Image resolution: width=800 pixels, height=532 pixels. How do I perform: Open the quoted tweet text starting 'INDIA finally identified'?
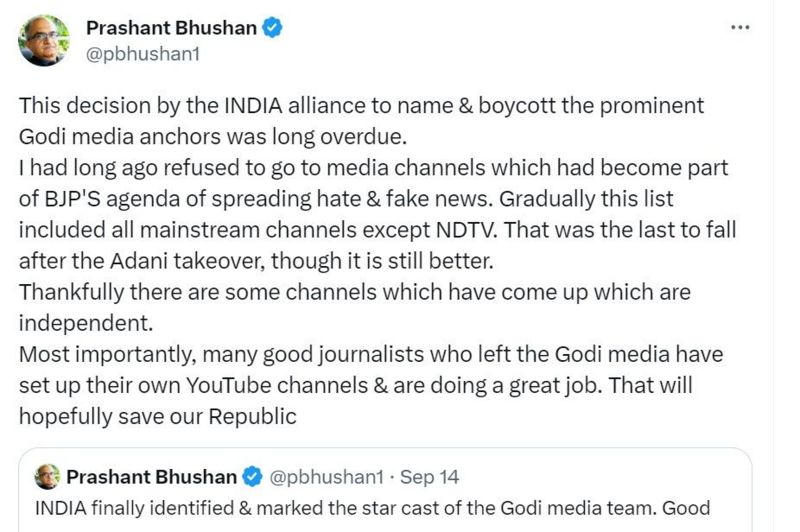(x=372, y=508)
